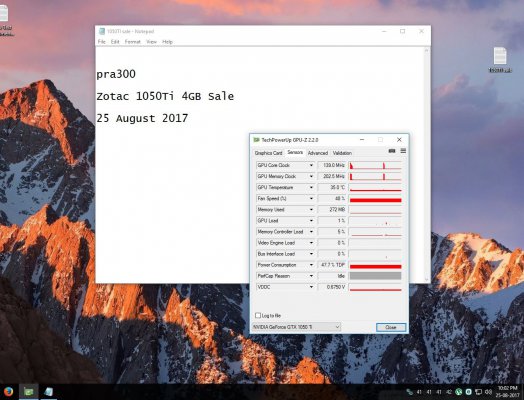Viewport: 524px width, 400px height.
Task: Expand the Power Consumption sensor dropdown
Action: (x=311, y=265)
